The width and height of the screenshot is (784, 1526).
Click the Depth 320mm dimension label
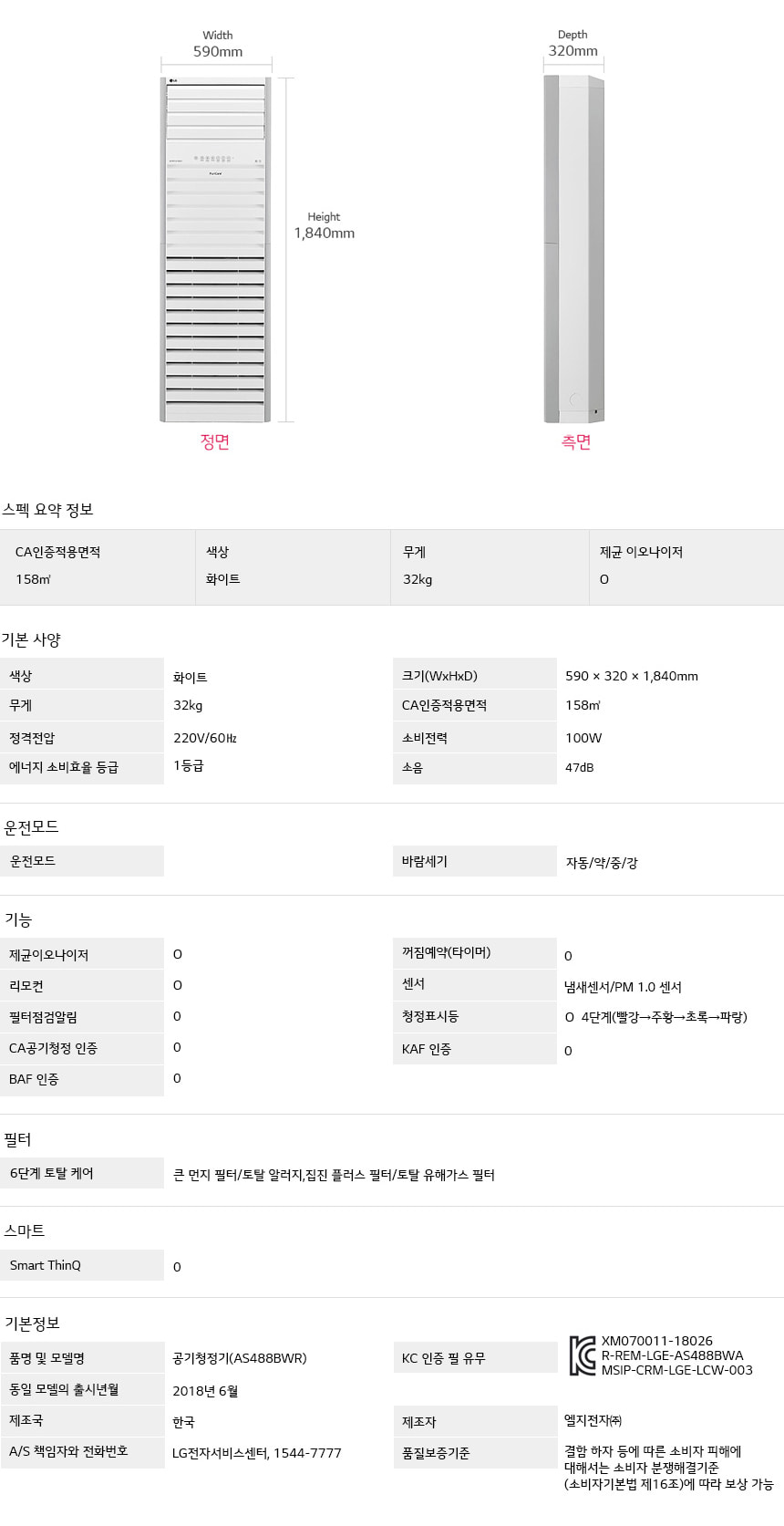point(573,44)
